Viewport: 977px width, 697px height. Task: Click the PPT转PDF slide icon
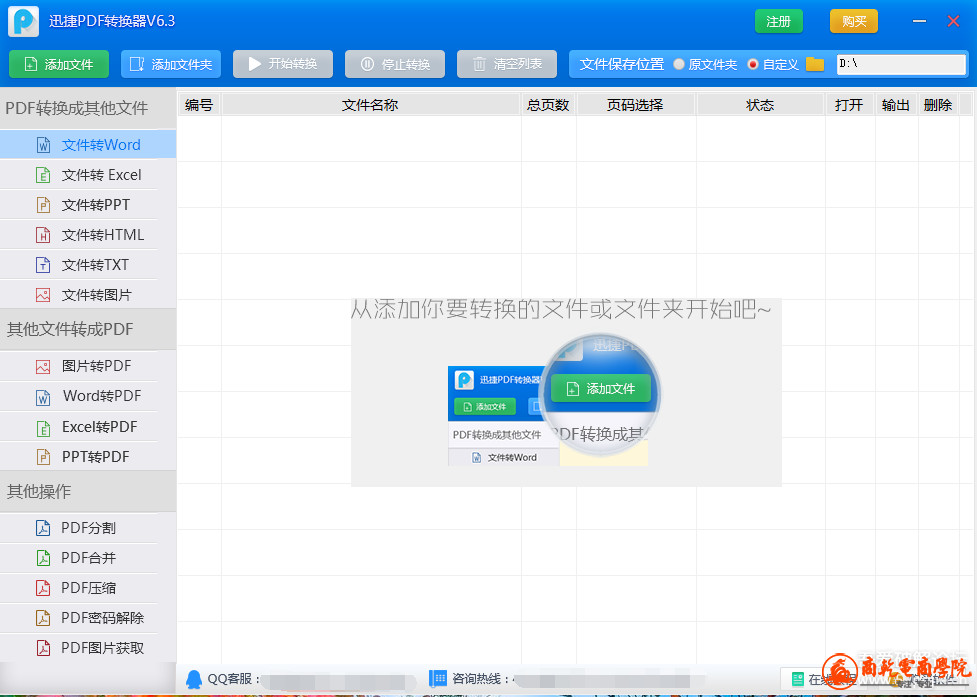point(43,457)
